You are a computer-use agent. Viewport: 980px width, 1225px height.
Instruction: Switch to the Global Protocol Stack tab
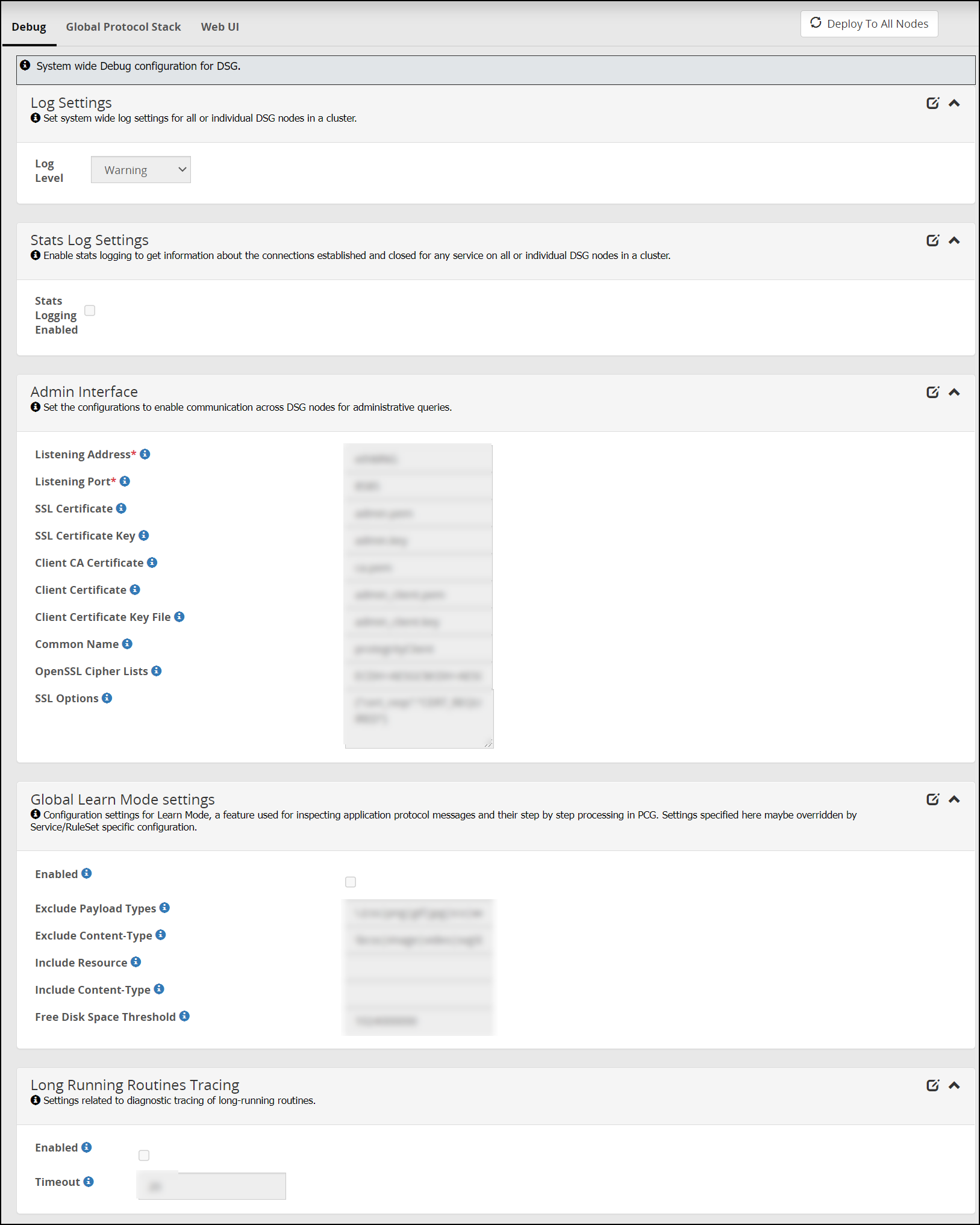click(x=123, y=26)
